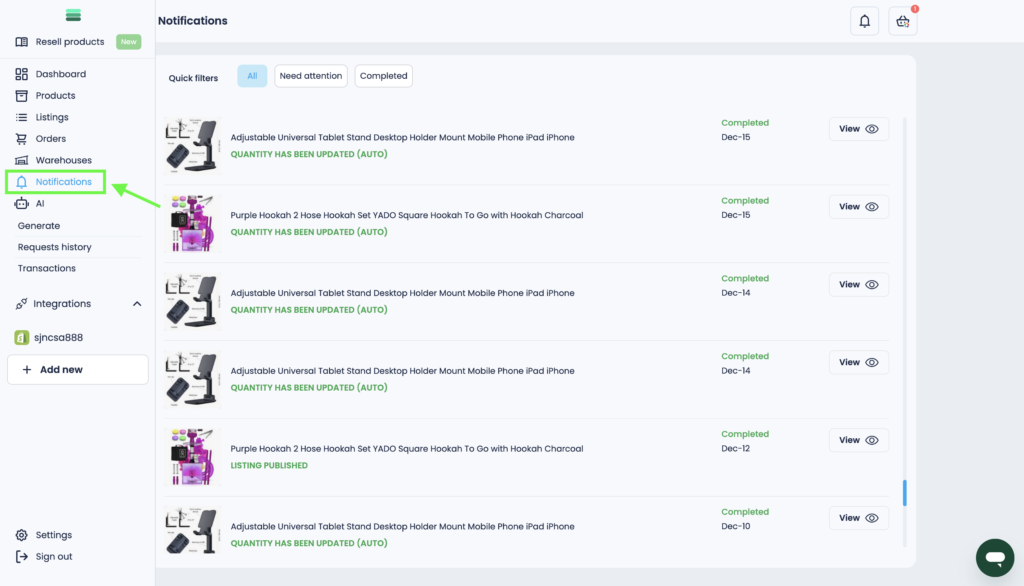
Task: Click the first Purple Hookah product thumbnail
Action: tap(192, 223)
